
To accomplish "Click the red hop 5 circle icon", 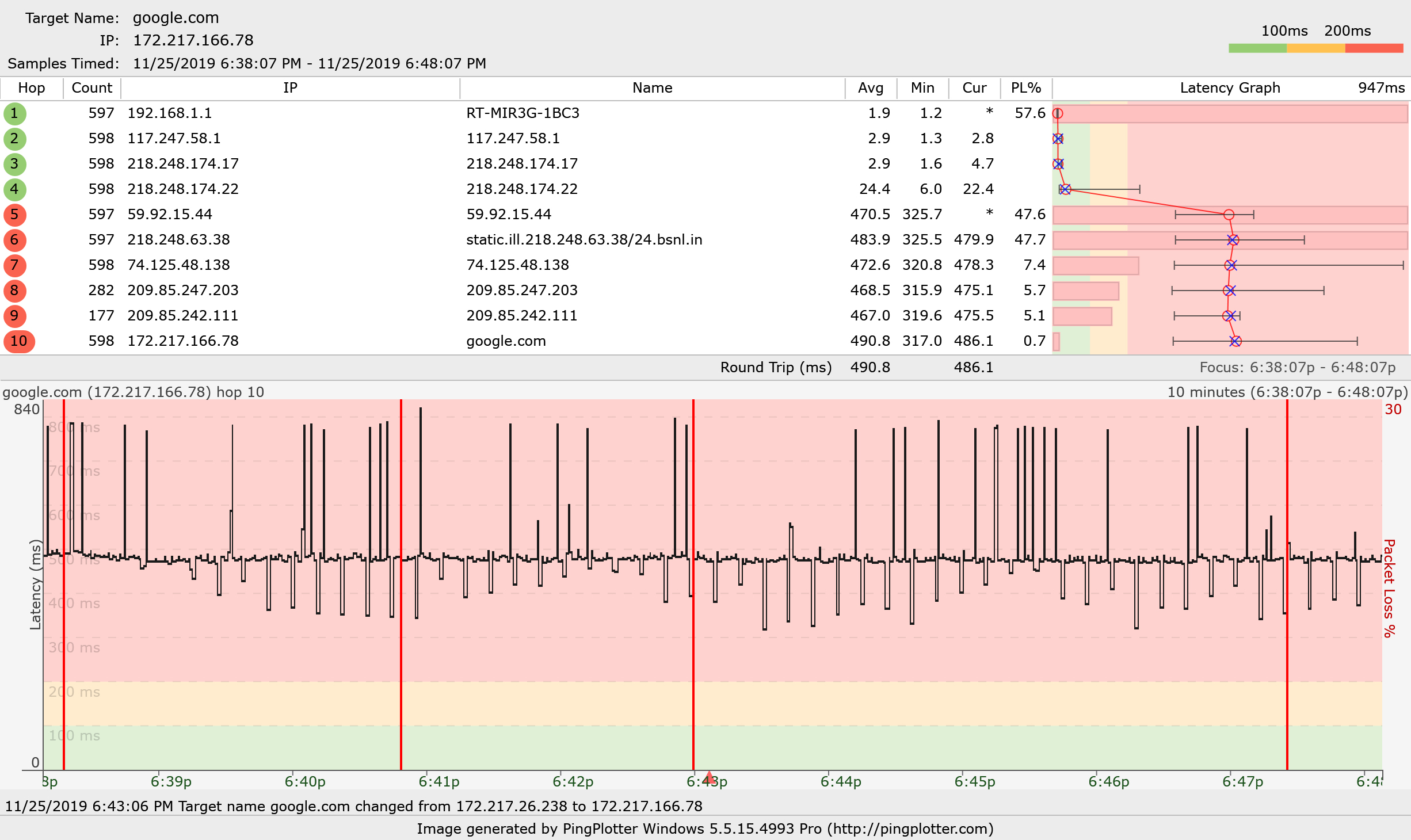I will tap(14, 215).
